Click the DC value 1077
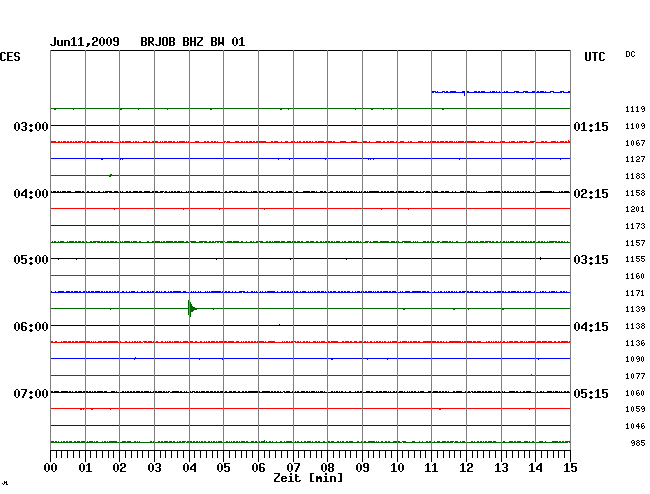This screenshot has height=494, width=650. (x=635, y=376)
